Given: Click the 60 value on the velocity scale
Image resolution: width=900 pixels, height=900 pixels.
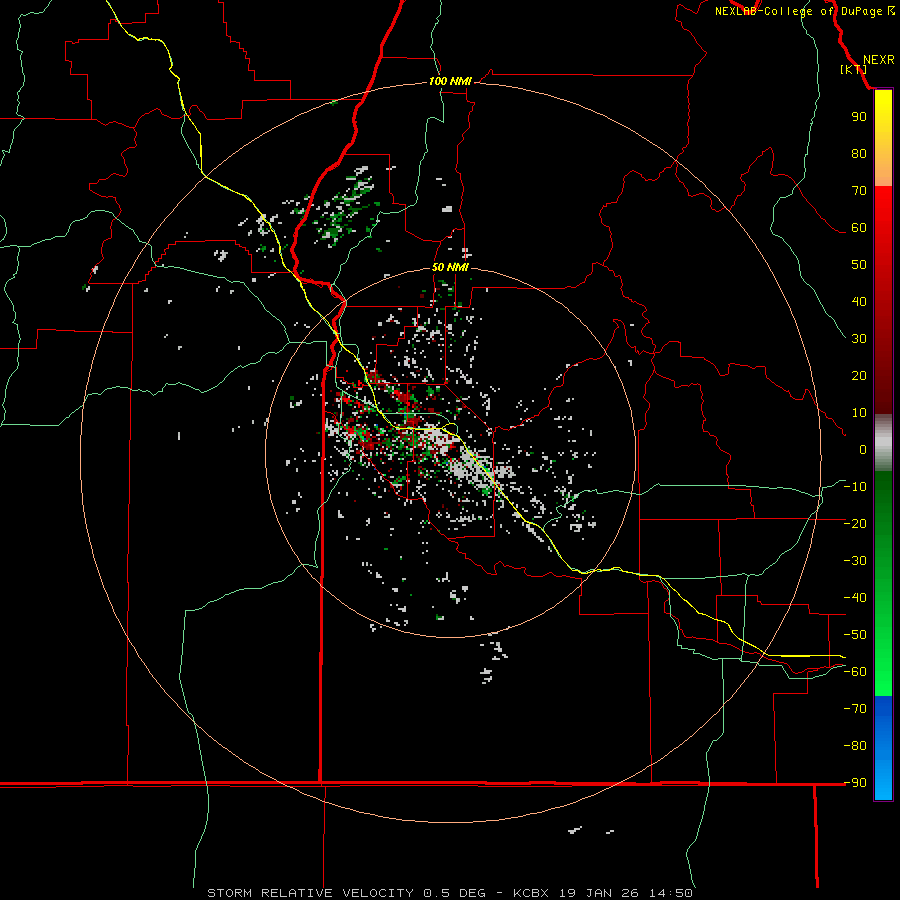Looking at the screenshot, I should pos(859,228).
